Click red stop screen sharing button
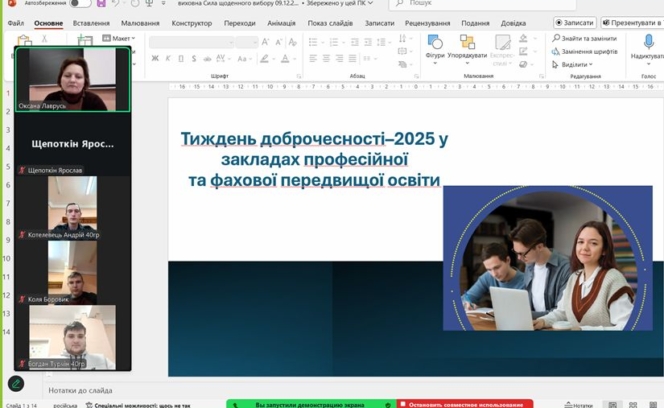The height and width of the screenshot is (408, 664). click(464, 404)
